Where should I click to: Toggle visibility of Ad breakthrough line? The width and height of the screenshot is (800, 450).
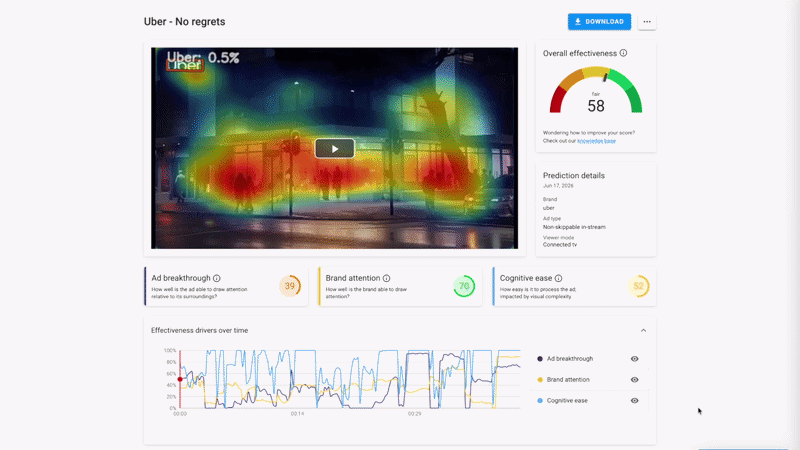pyautogui.click(x=635, y=359)
